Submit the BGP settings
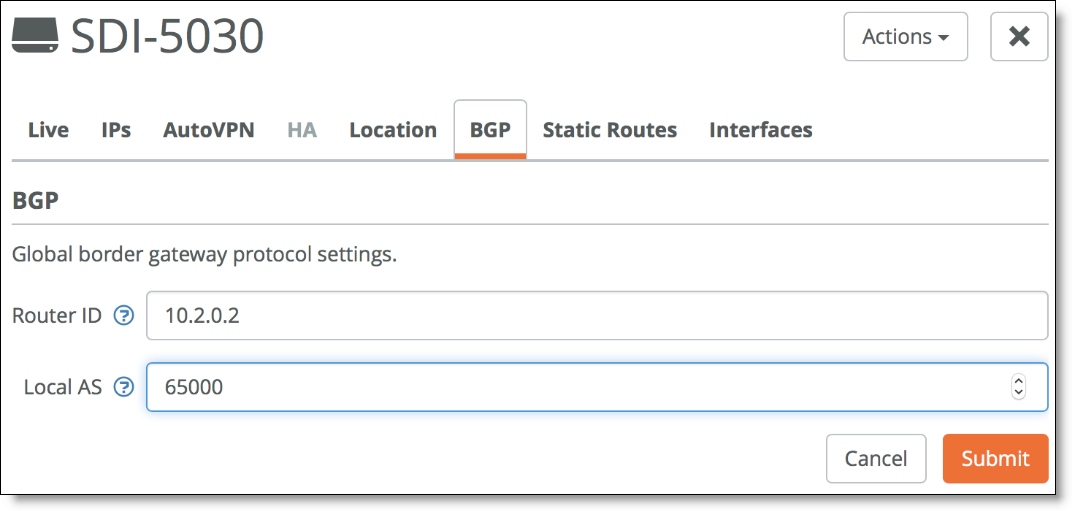This screenshot has height=511, width=1072. point(995,458)
